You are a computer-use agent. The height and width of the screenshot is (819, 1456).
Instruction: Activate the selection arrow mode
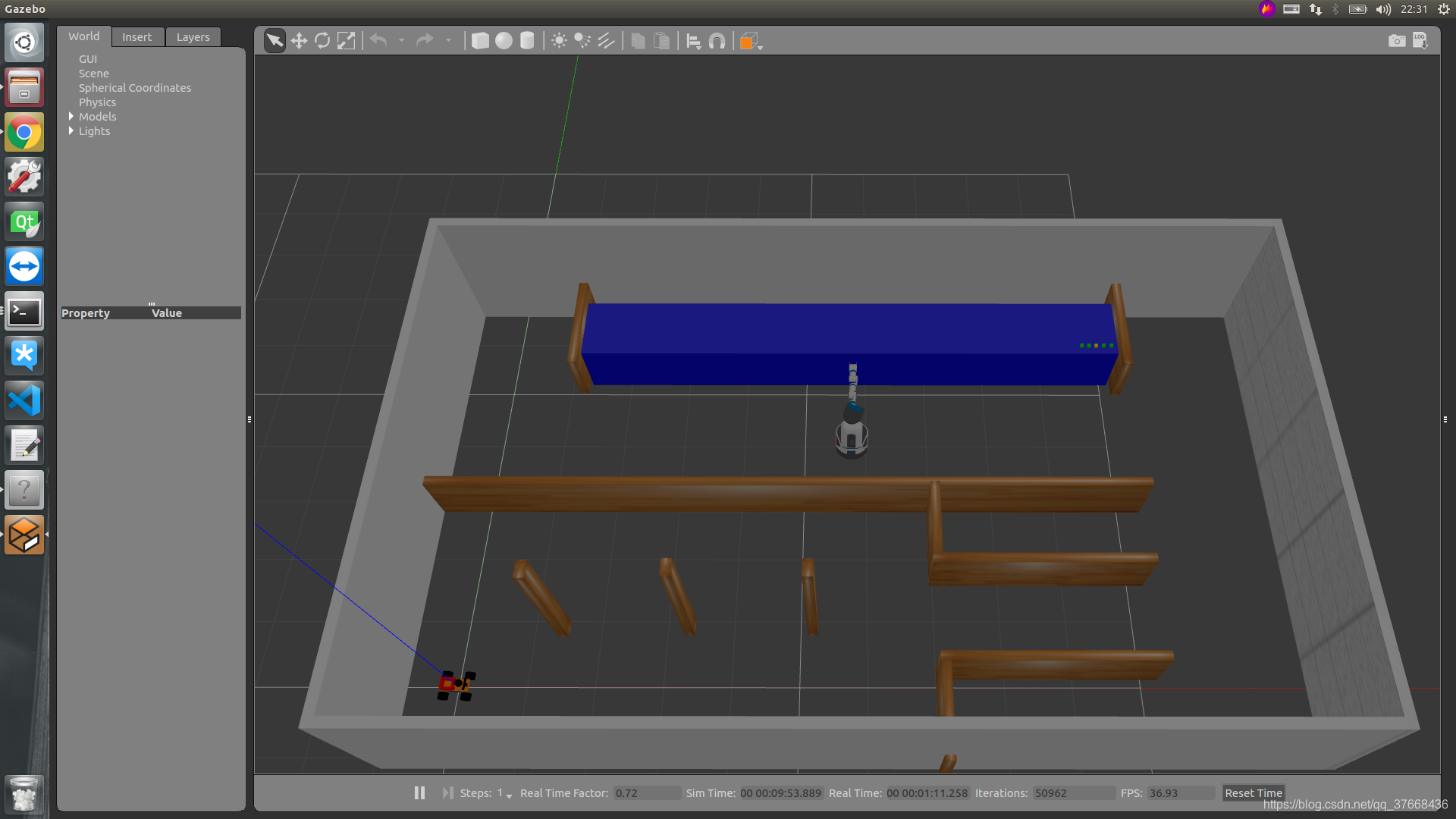(275, 41)
